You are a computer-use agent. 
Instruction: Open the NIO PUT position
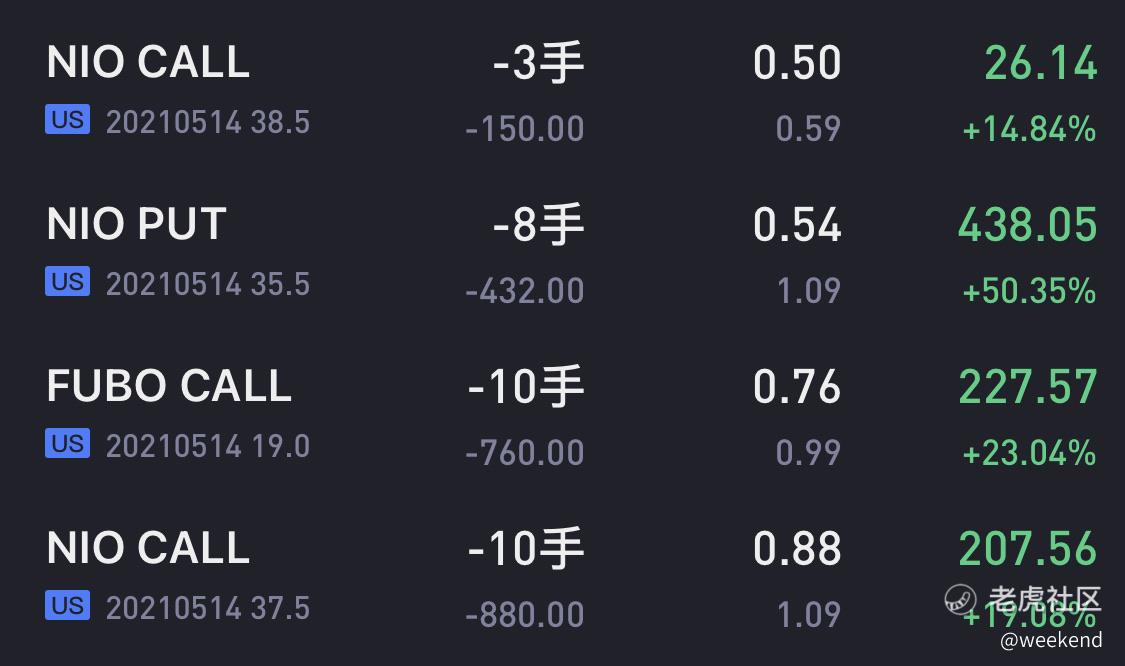[x=562, y=255]
